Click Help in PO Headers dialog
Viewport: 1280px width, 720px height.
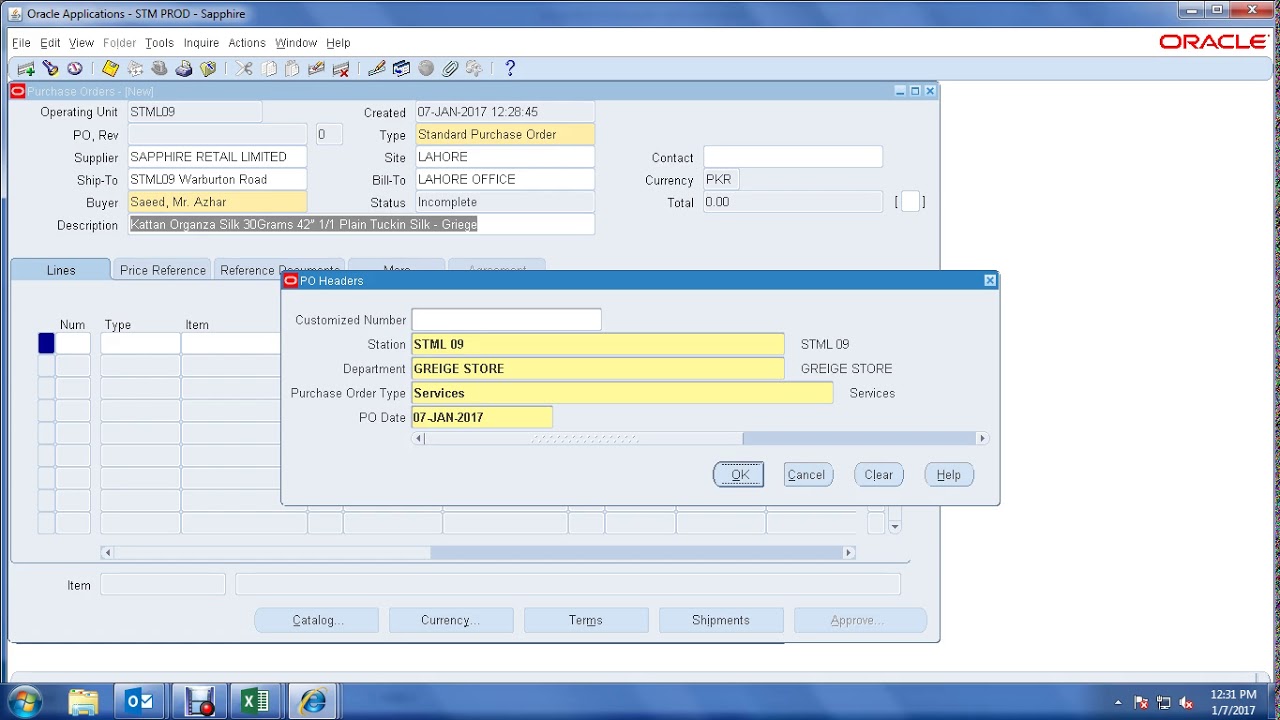click(x=949, y=475)
